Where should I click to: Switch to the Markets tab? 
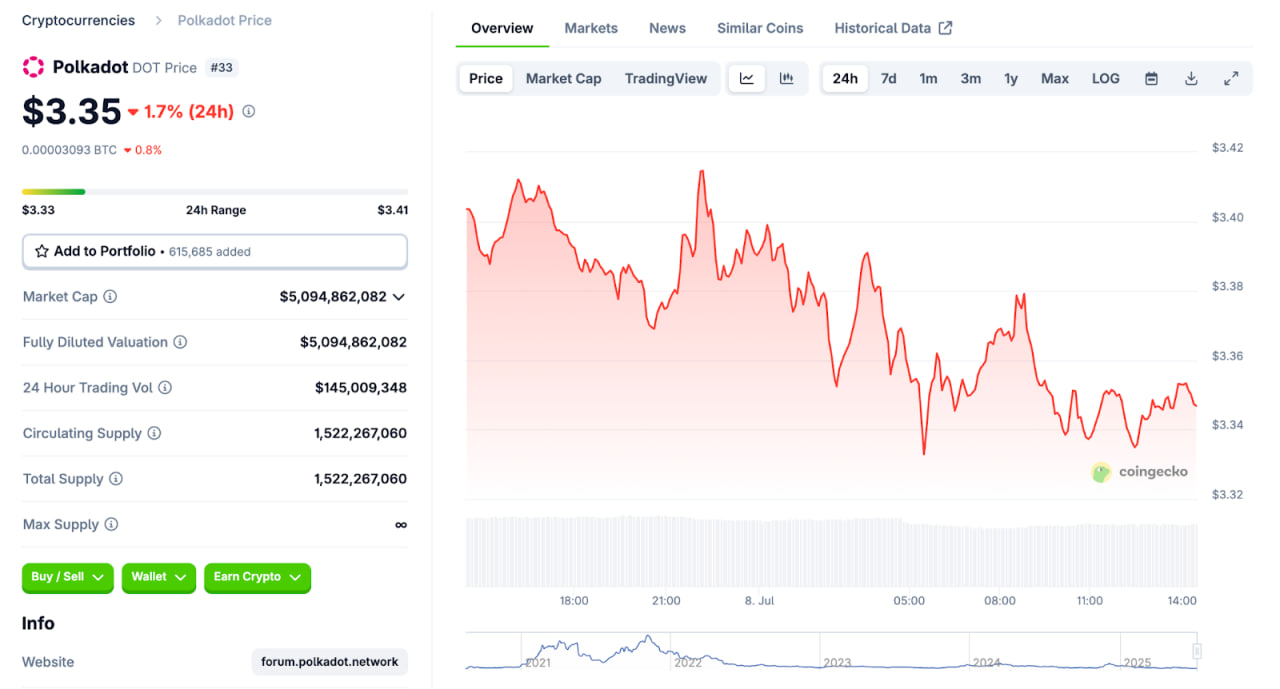[x=591, y=28]
